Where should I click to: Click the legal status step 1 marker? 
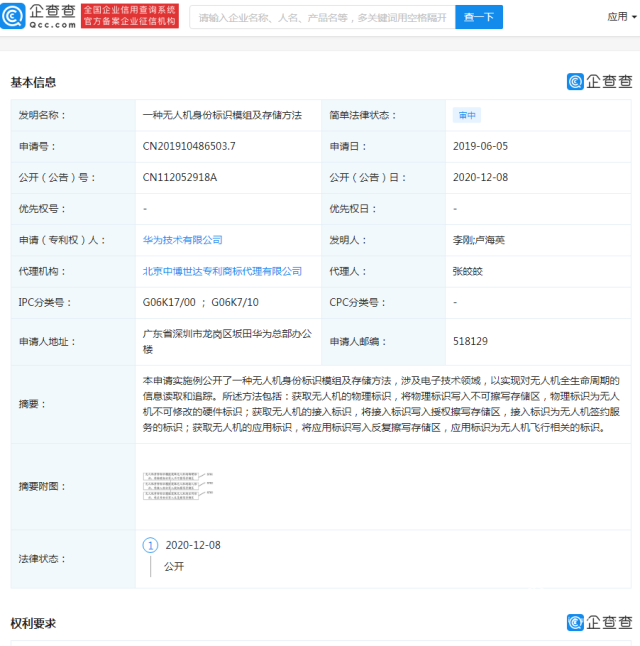[150, 545]
